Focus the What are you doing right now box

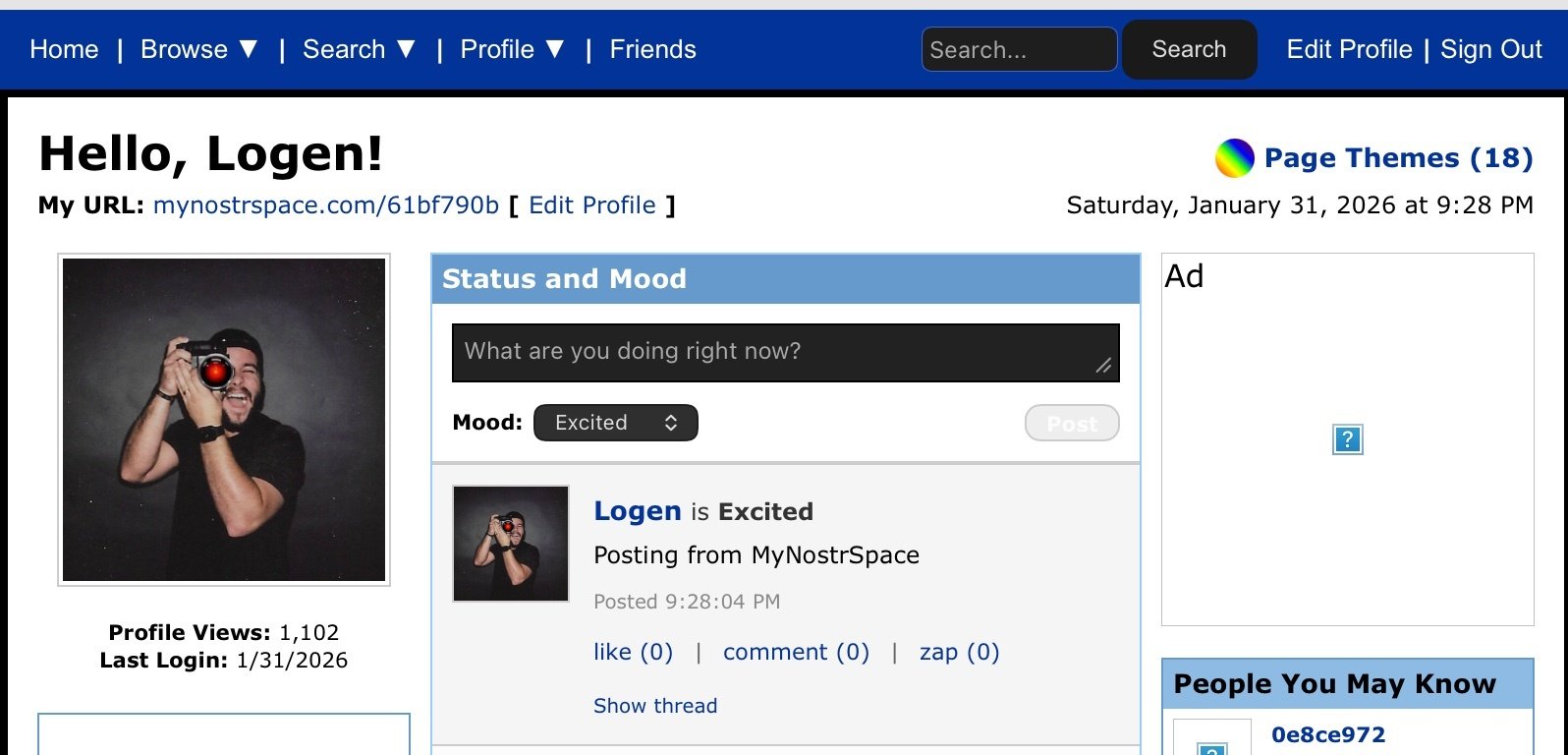click(x=785, y=353)
